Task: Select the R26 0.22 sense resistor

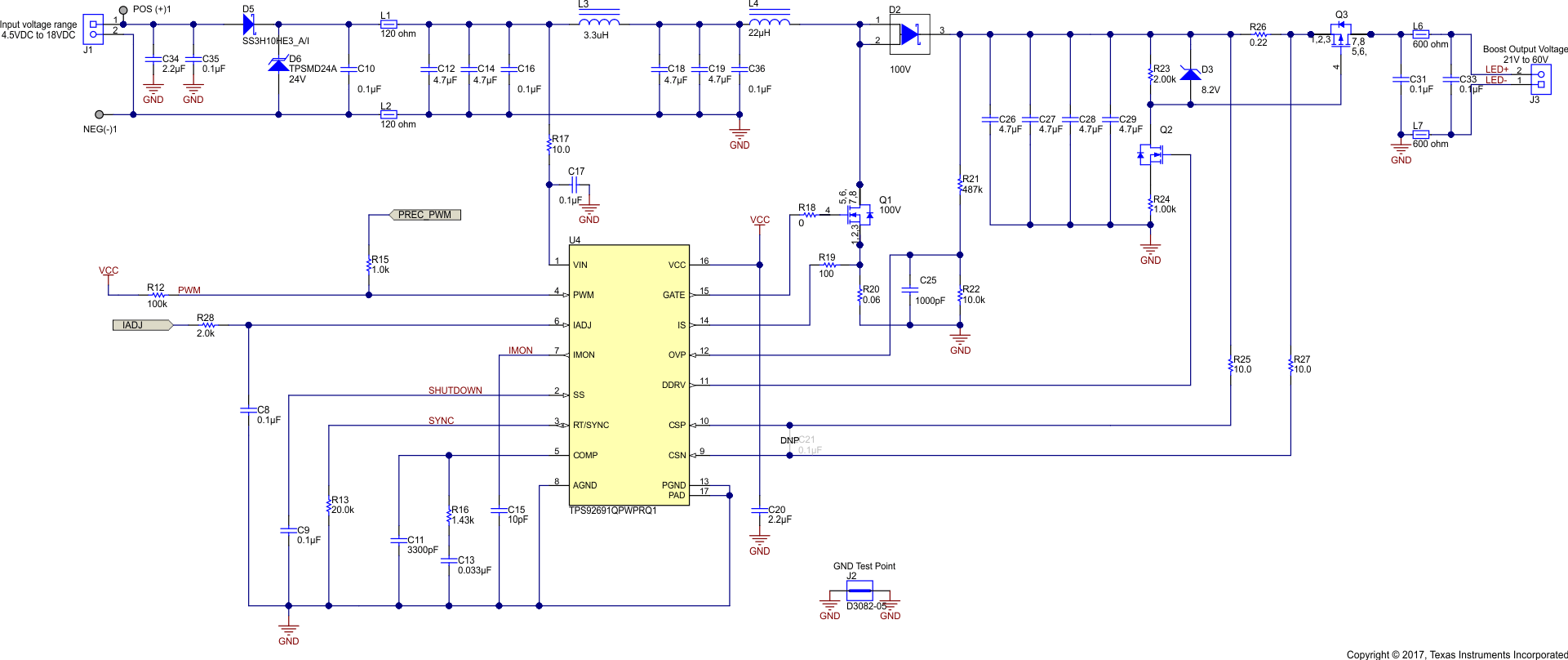Action: pyautogui.click(x=1260, y=34)
